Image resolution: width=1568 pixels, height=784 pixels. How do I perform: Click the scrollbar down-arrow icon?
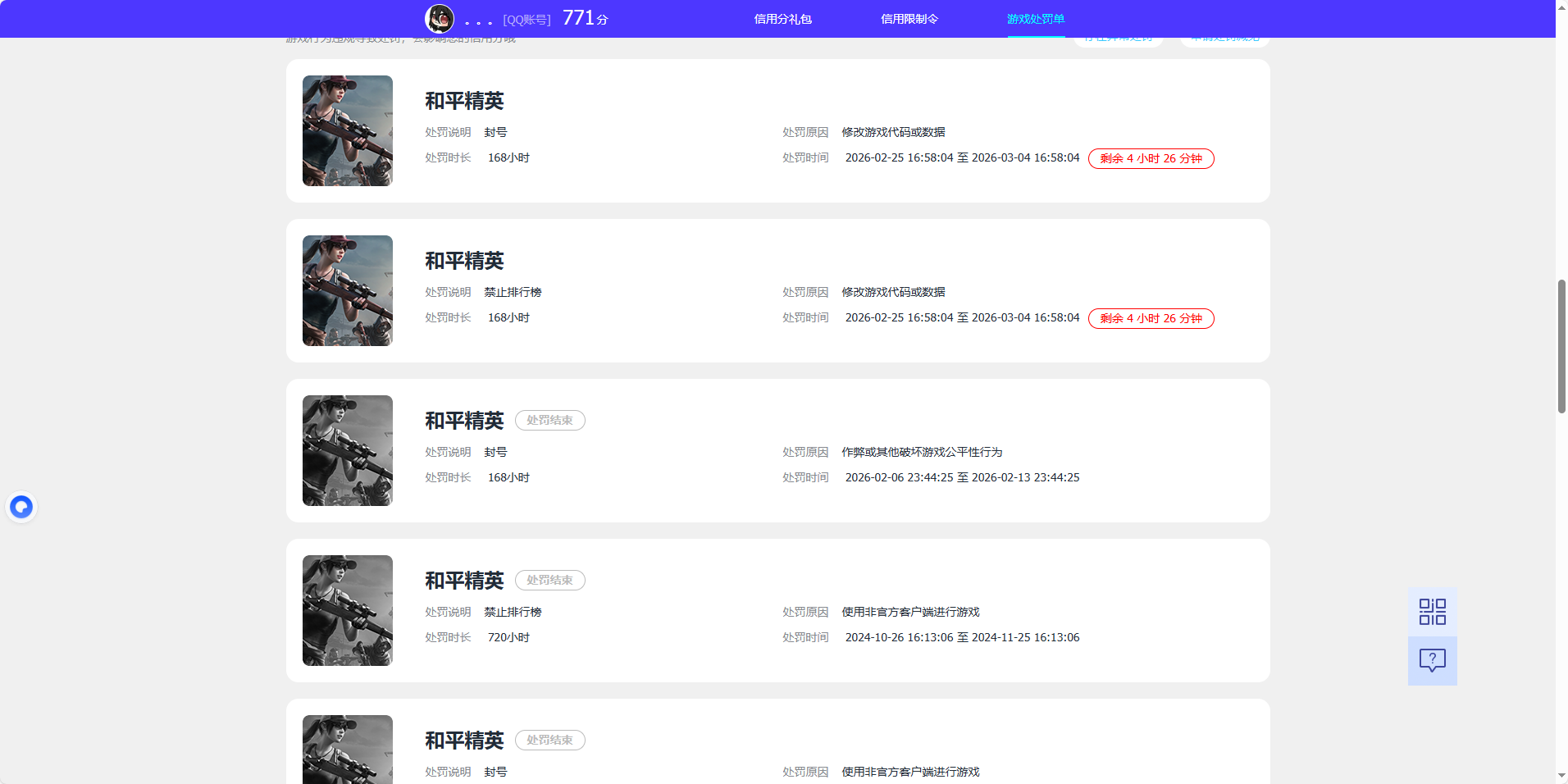pos(1561,777)
